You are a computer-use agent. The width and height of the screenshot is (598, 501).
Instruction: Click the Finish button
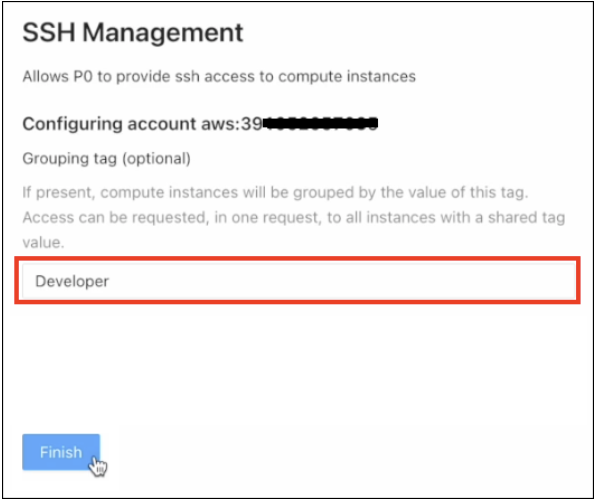click(x=61, y=452)
